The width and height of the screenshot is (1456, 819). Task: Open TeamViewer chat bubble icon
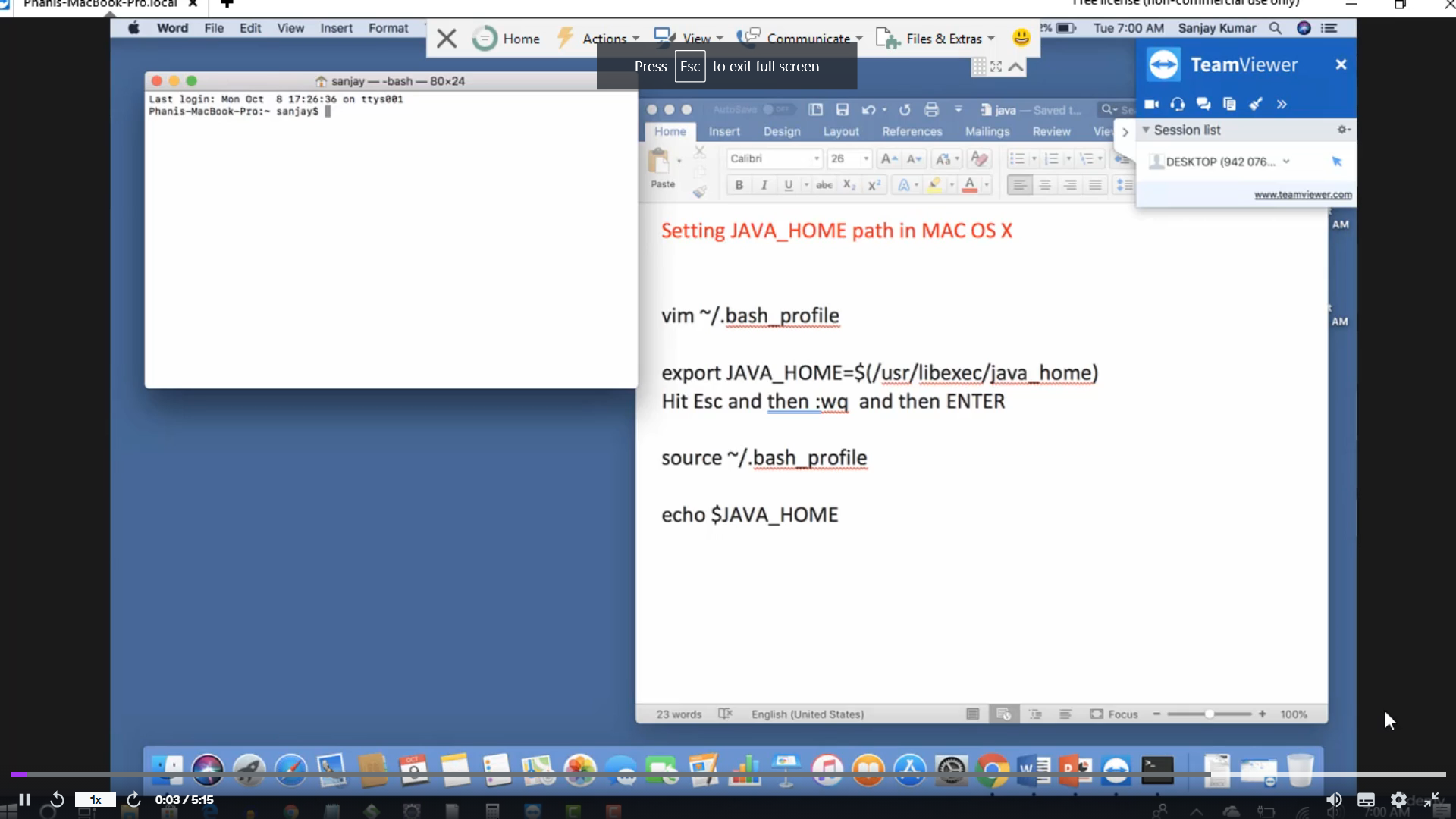pyautogui.click(x=1203, y=104)
